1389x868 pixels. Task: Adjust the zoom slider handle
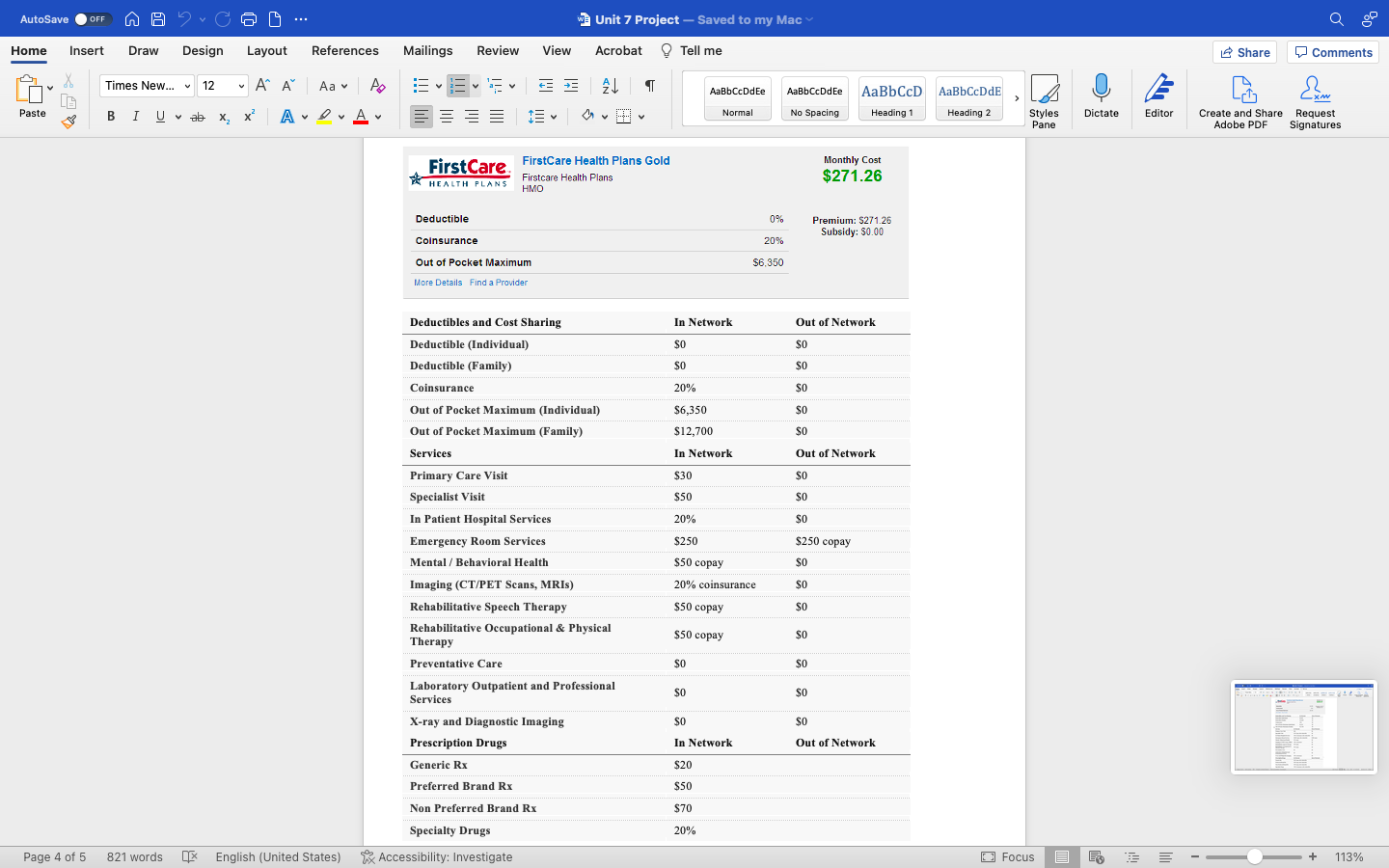1255,856
